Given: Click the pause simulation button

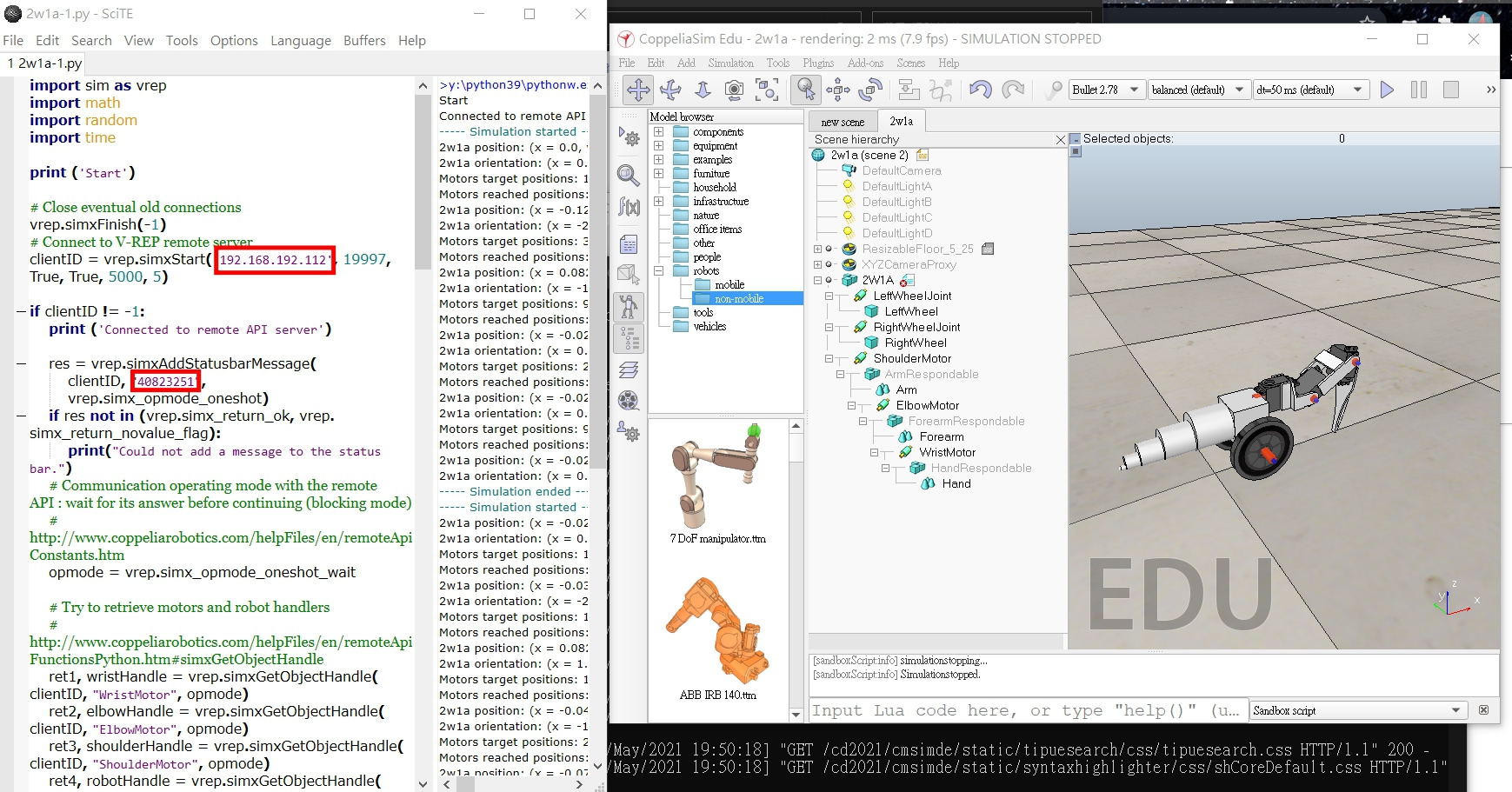Looking at the screenshot, I should (x=1419, y=90).
